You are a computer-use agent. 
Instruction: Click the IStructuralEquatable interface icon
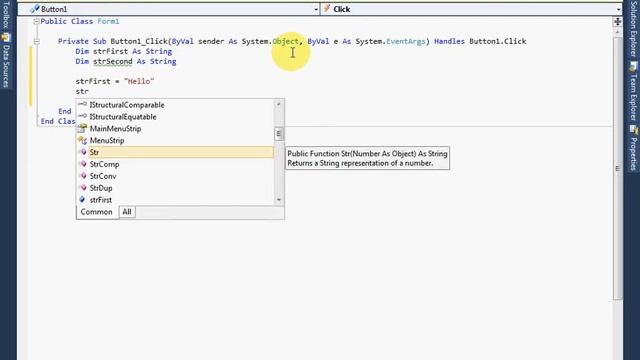click(82, 116)
